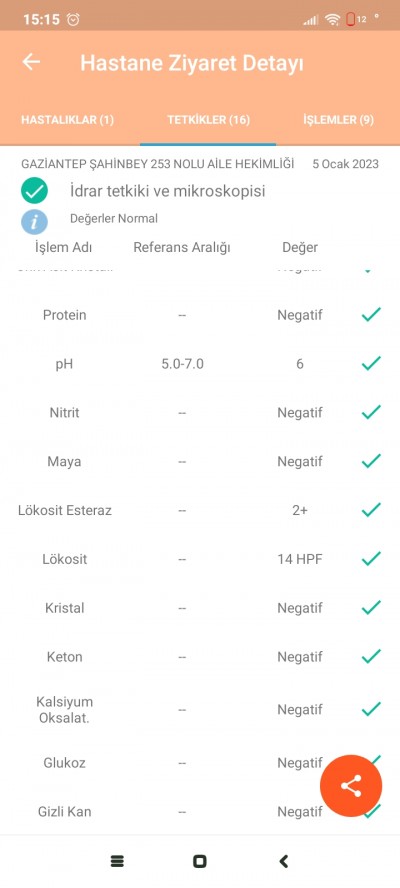Viewport: 400px width, 888px height.
Task: Select the Lökosit 14 HPF value
Action: pyautogui.click(x=300, y=560)
